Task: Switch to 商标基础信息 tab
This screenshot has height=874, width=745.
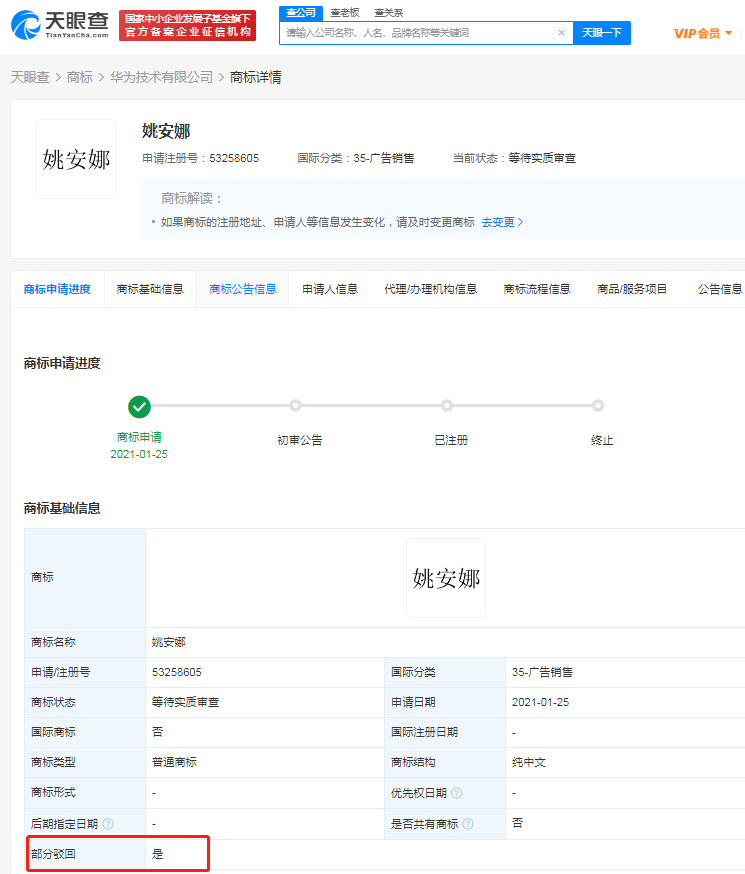Action: [150, 289]
